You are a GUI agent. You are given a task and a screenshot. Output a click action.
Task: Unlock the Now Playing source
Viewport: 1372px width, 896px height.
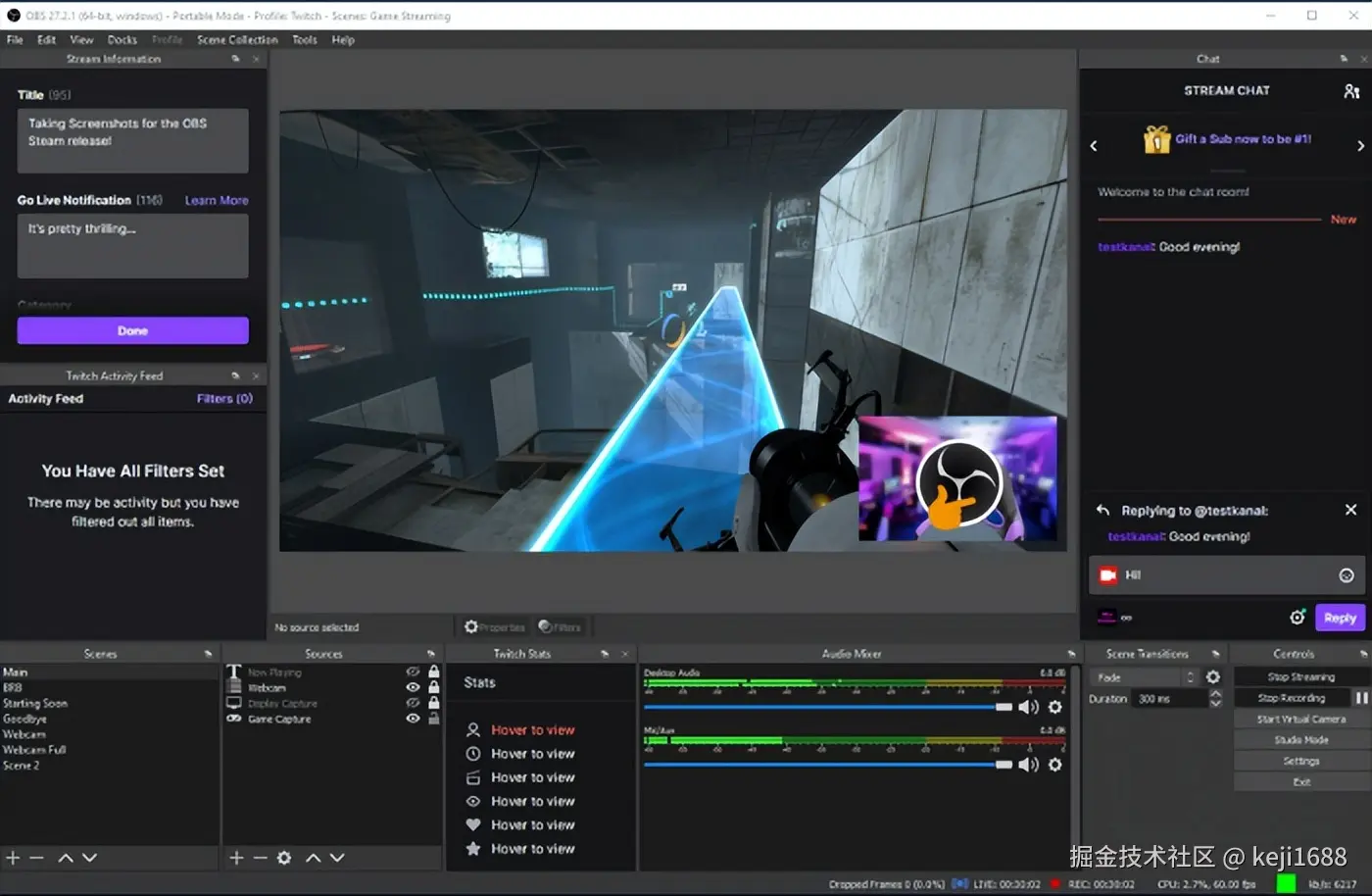(x=434, y=672)
